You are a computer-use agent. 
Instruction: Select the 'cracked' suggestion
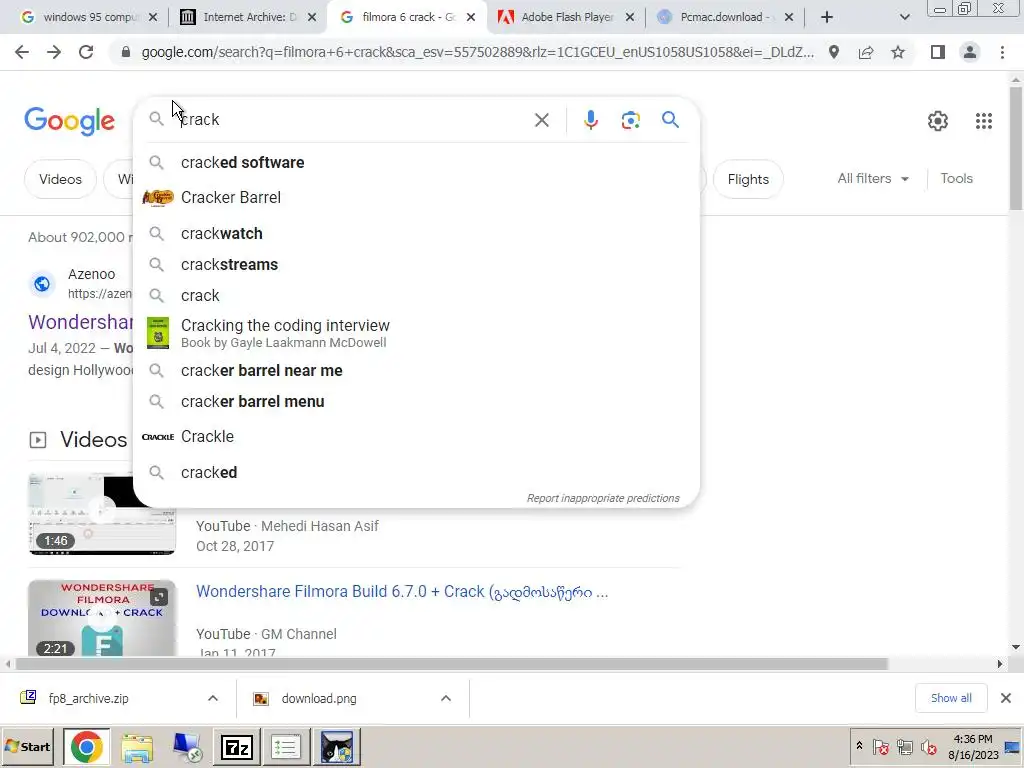point(416,472)
